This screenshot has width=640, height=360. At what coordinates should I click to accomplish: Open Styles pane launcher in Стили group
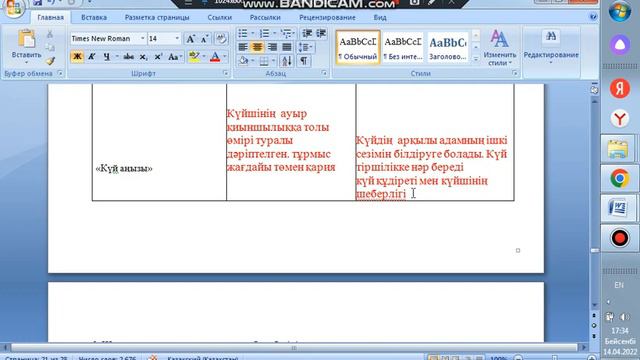coord(515,73)
